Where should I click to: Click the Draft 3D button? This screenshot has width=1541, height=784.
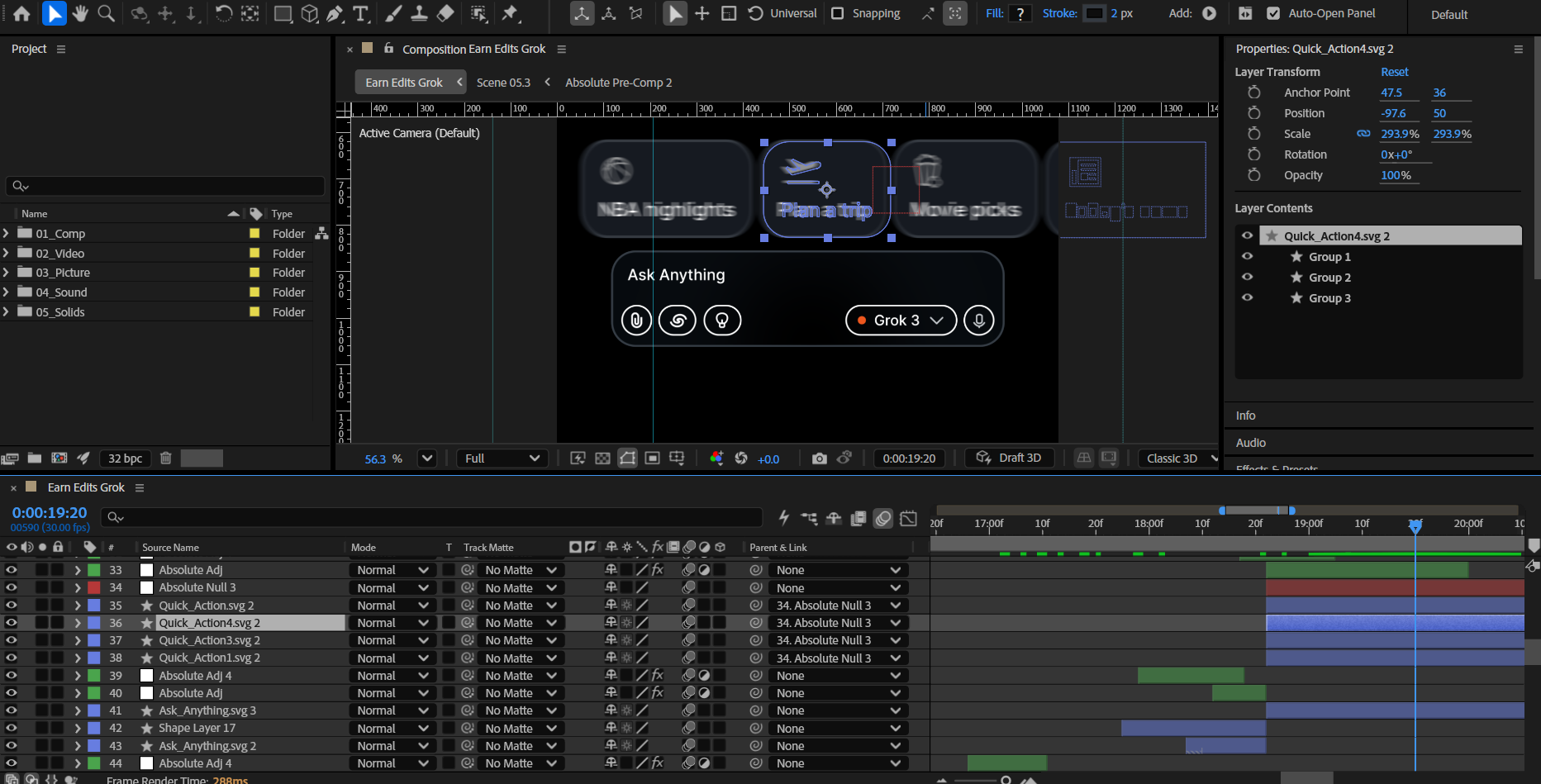1010,458
